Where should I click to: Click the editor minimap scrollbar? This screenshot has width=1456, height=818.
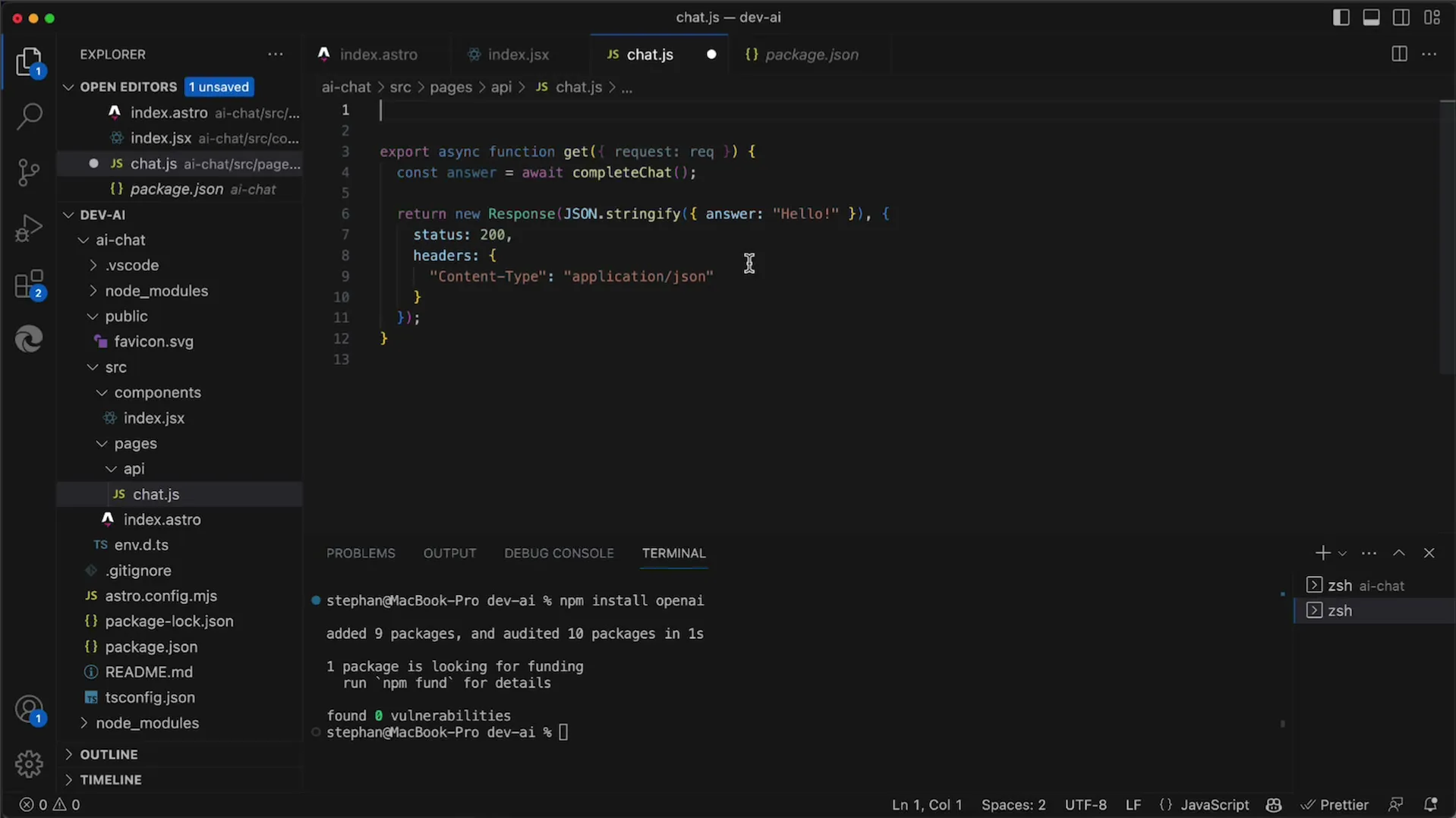click(x=1447, y=237)
